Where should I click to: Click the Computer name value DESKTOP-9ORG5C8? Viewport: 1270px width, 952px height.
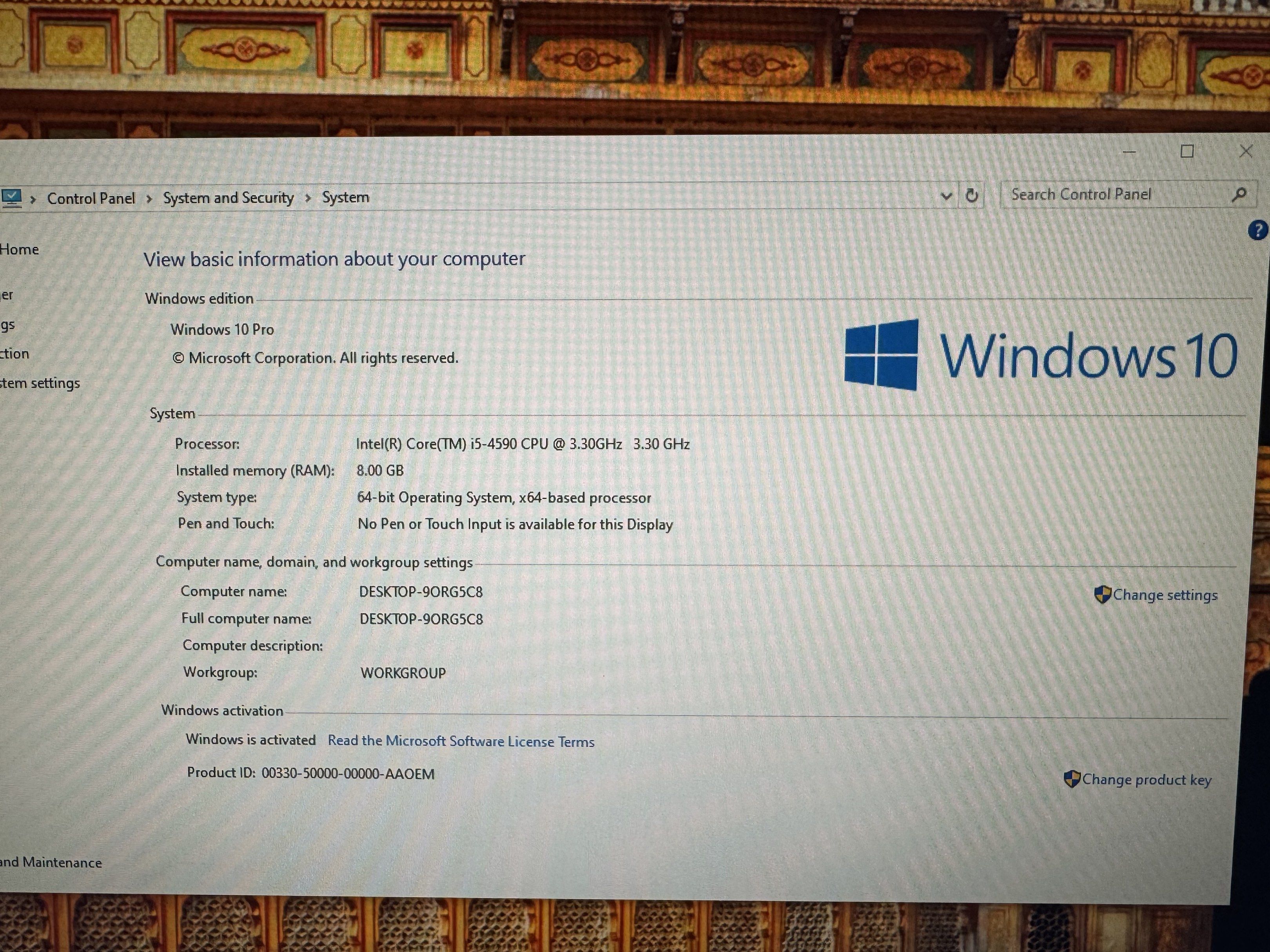421,592
